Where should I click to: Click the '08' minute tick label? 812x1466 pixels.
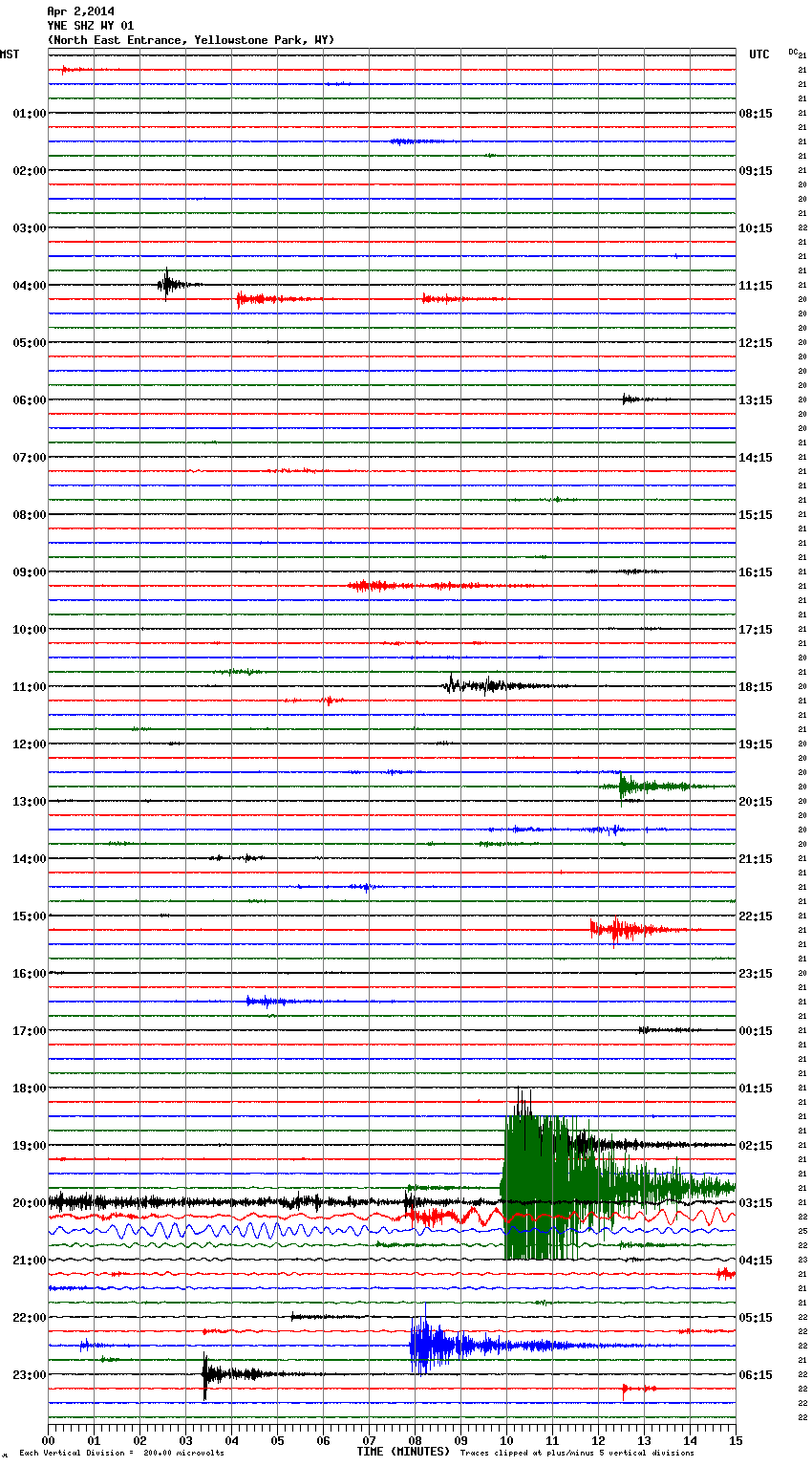415,1440
